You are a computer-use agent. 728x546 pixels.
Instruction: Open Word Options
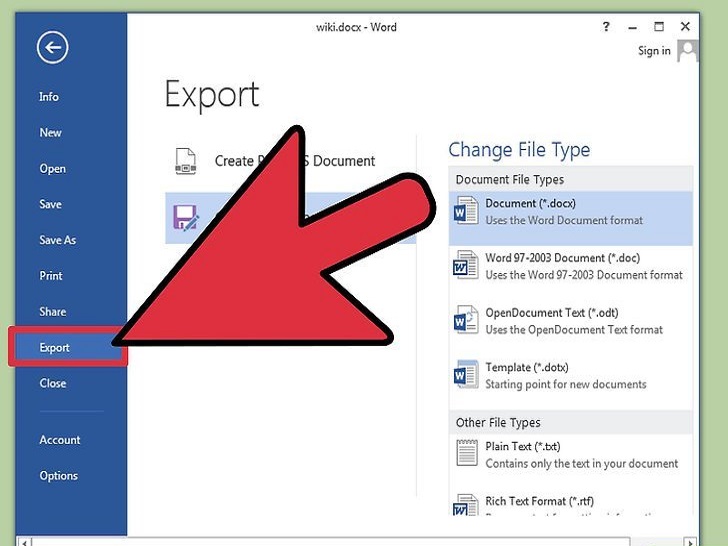point(58,475)
